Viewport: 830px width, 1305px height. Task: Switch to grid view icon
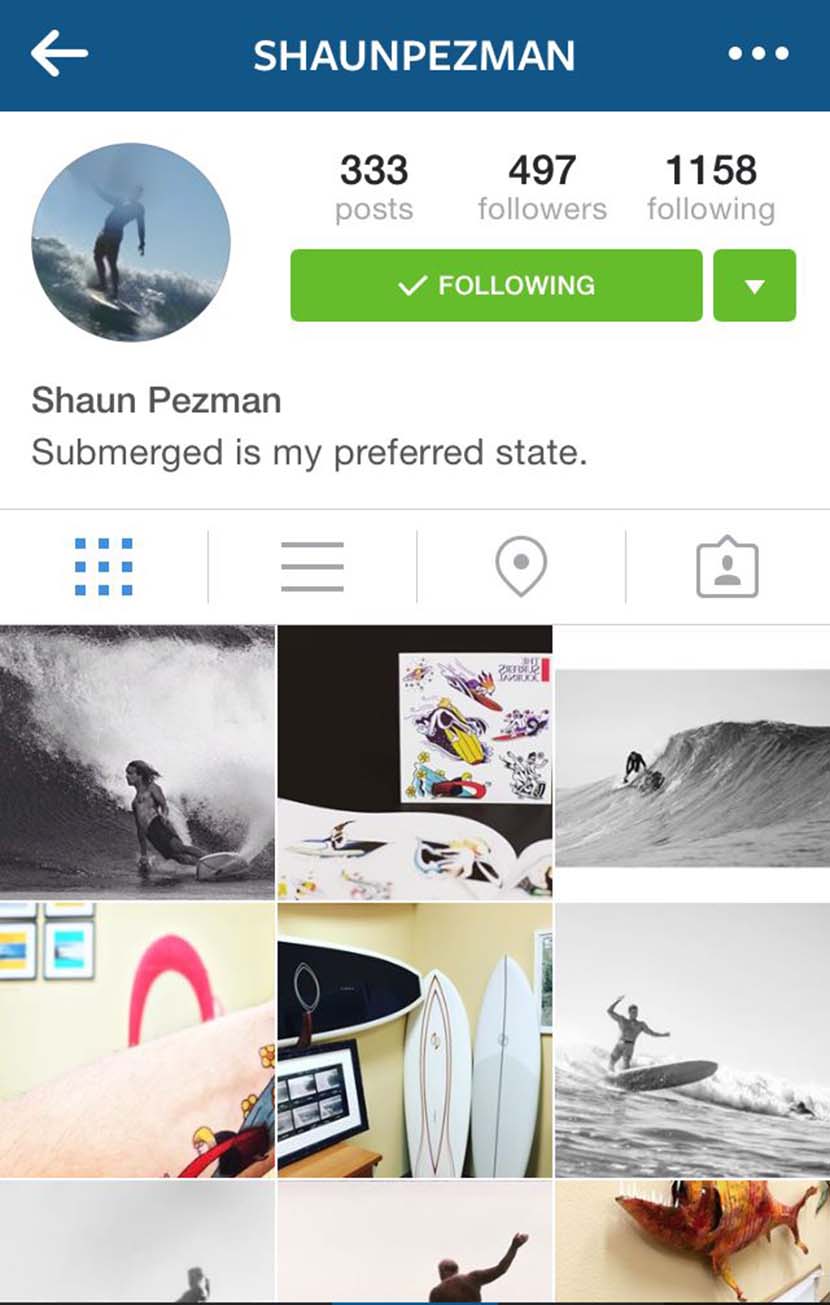[104, 567]
